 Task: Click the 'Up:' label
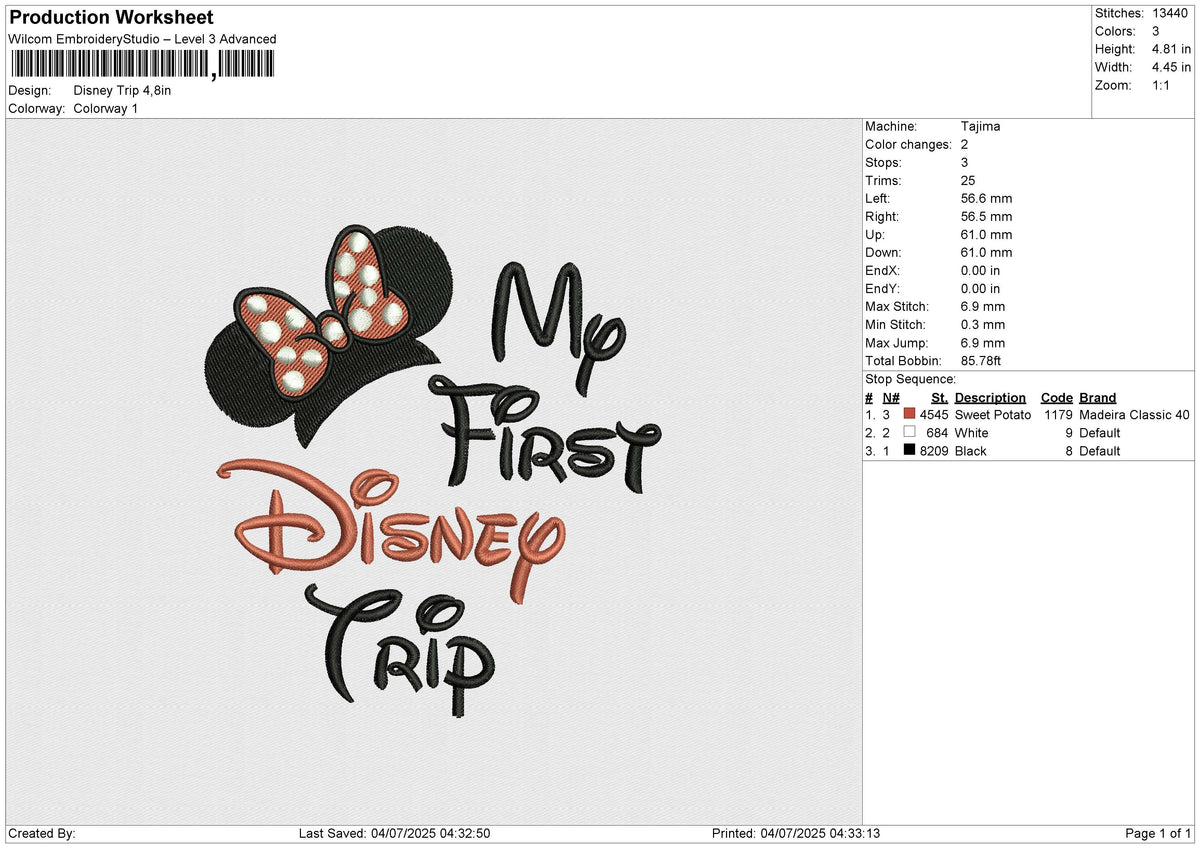coord(876,234)
